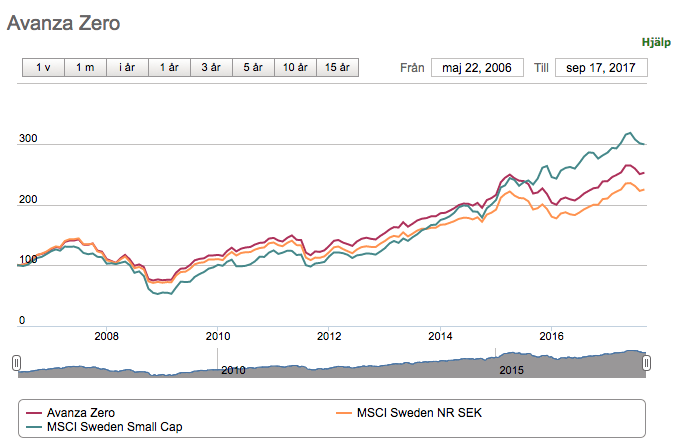The height and width of the screenshot is (448, 679).
Task: Select the 10 år time range button
Action: coord(295,68)
